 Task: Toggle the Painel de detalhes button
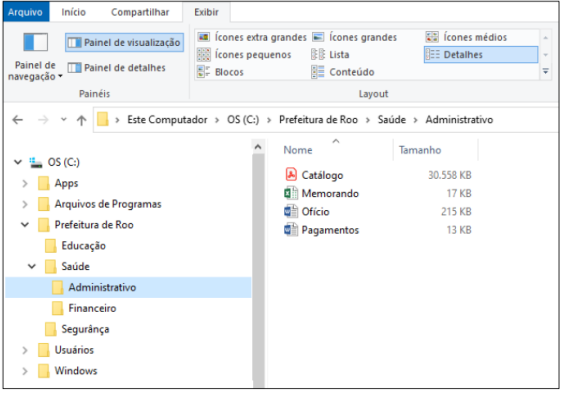point(117,67)
